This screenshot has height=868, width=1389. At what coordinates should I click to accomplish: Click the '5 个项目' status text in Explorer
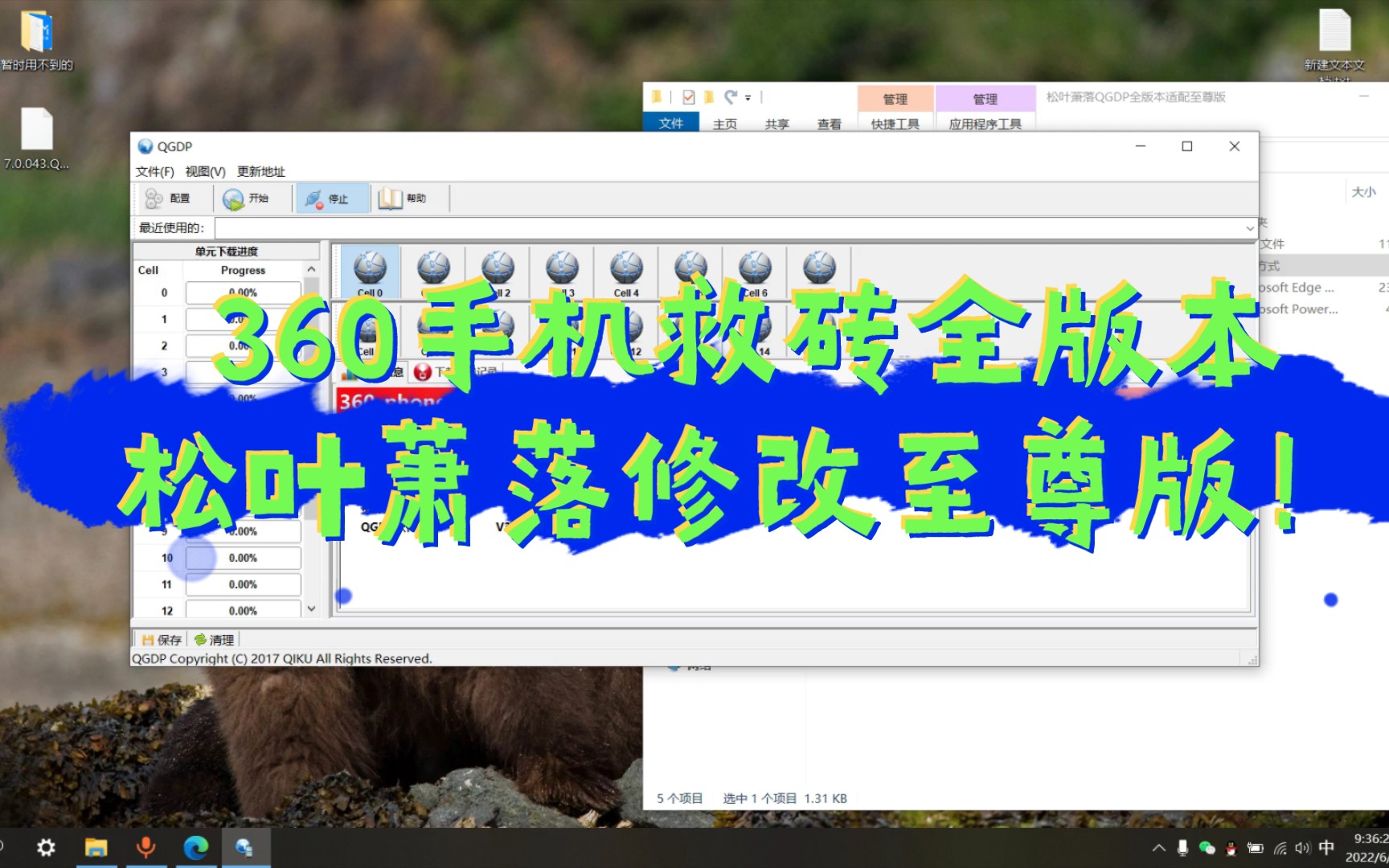point(680,798)
